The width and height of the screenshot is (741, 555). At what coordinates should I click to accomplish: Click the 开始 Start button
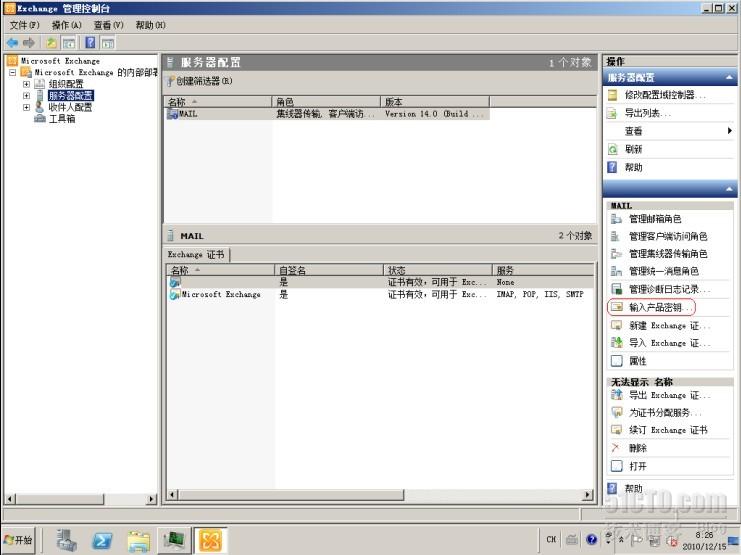click(18, 540)
